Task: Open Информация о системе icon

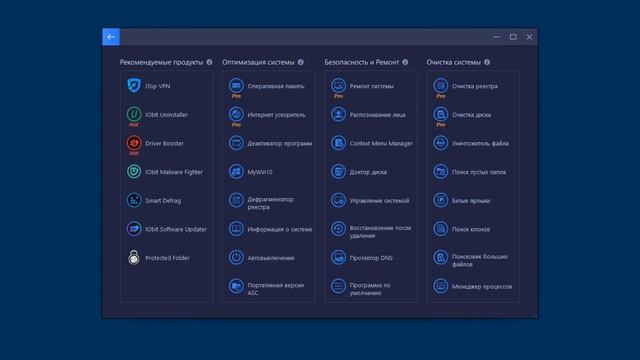Action: (x=236, y=229)
